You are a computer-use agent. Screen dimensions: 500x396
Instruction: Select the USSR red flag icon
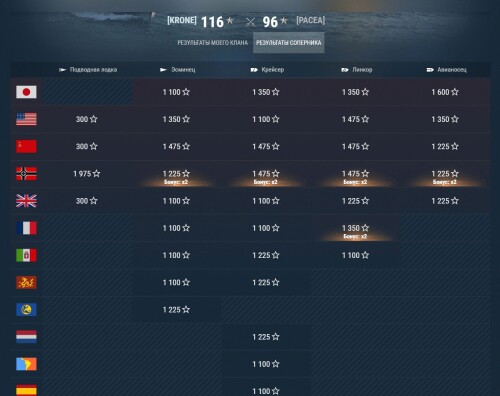[26, 146]
